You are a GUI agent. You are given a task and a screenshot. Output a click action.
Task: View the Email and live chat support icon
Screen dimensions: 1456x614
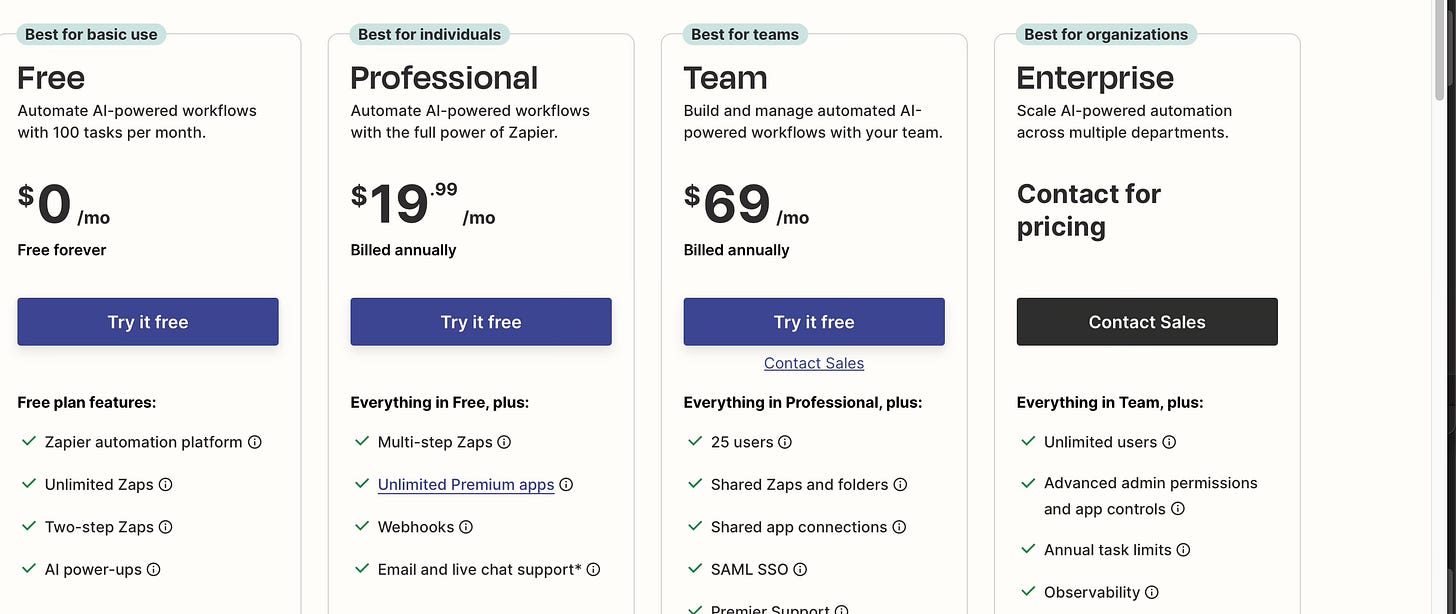[594, 568]
